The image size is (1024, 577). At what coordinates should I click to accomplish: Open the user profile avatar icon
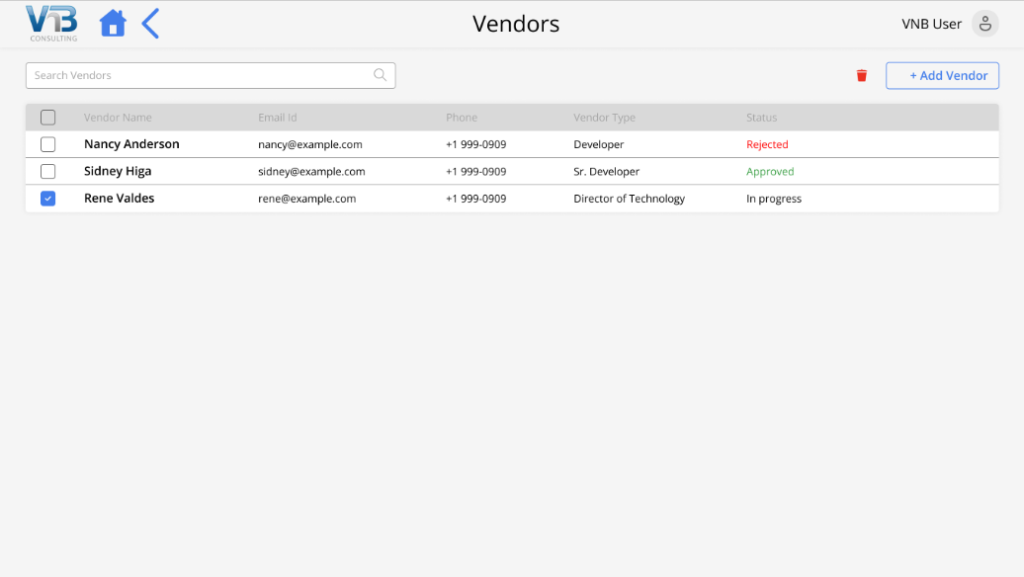(985, 23)
